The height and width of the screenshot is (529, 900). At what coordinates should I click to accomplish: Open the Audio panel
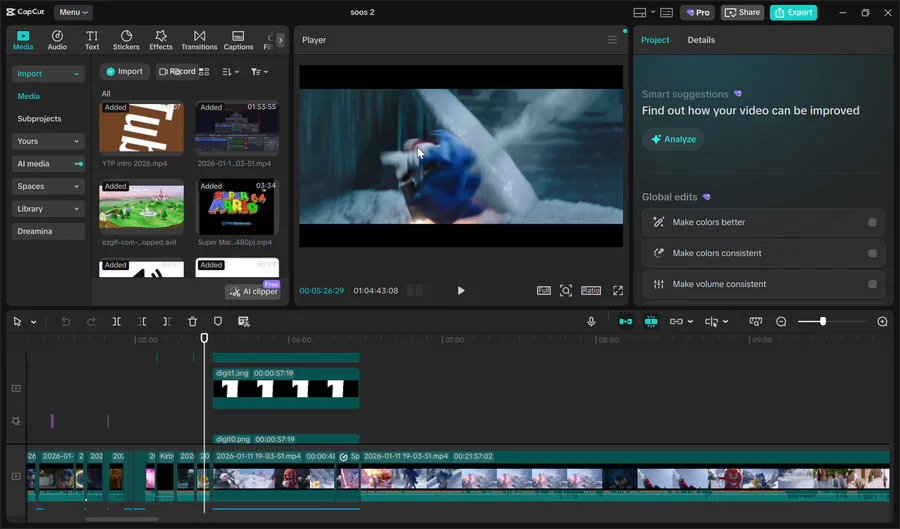coord(57,40)
